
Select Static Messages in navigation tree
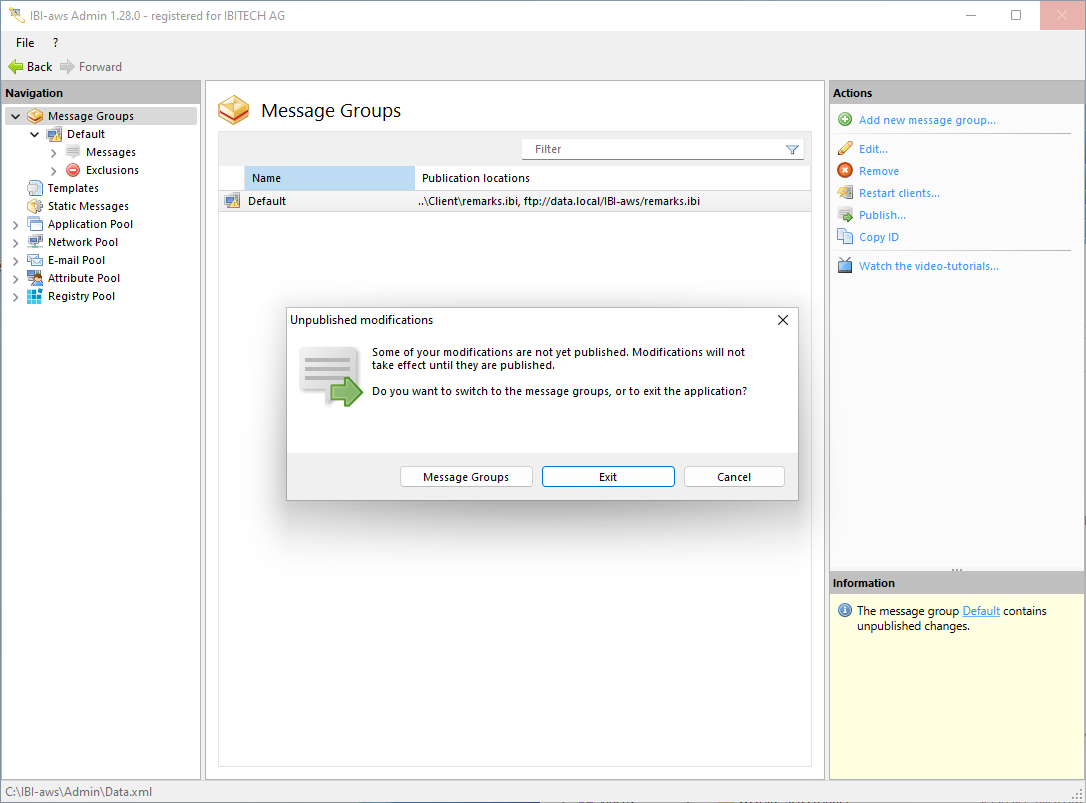(88, 206)
